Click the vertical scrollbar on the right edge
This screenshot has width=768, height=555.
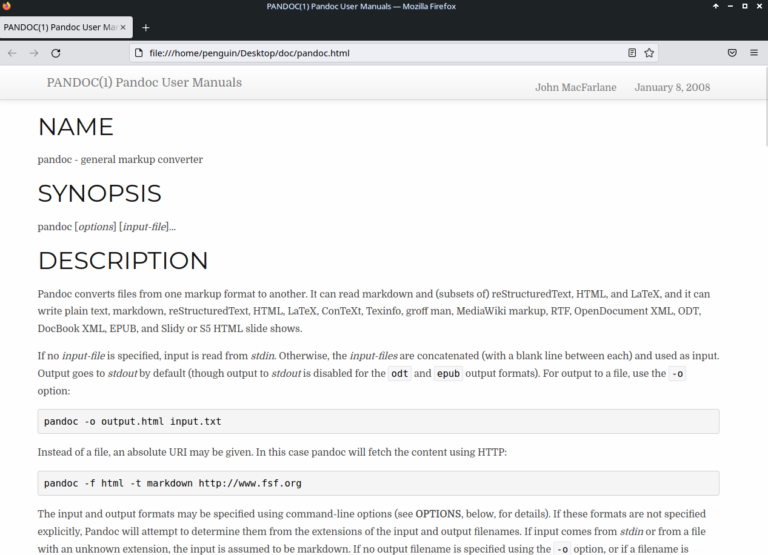[x=763, y=300]
